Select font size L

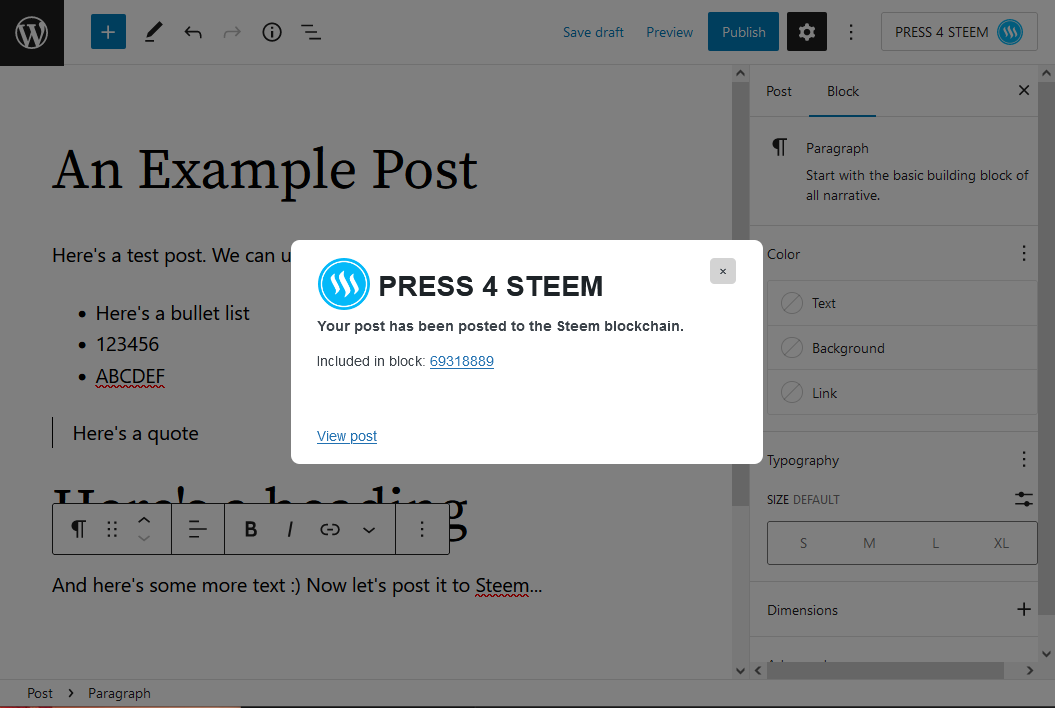point(935,543)
